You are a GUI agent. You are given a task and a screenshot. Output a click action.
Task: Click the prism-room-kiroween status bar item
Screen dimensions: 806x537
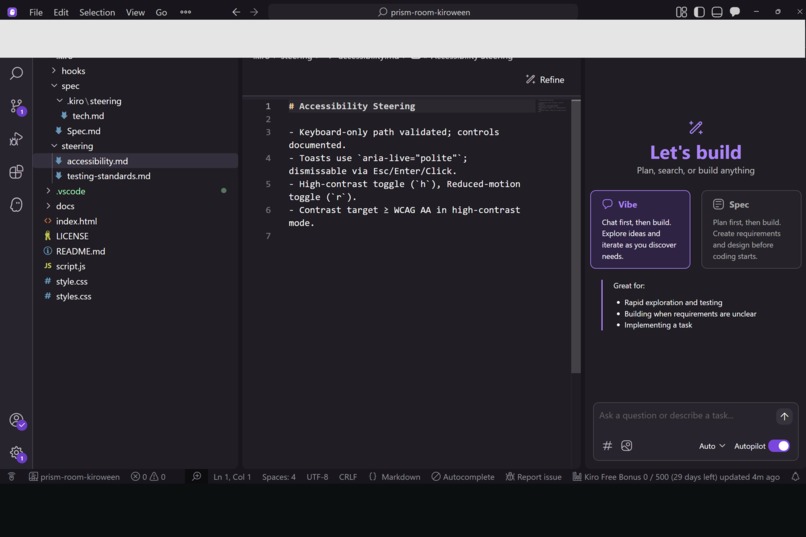coord(74,477)
